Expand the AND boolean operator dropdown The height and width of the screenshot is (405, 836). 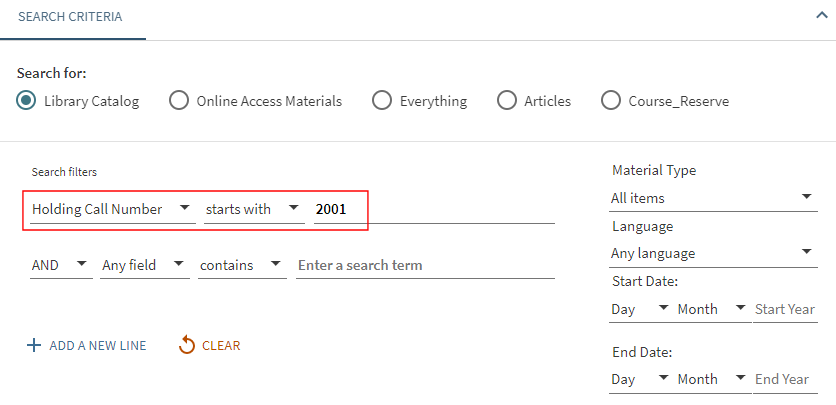coord(59,265)
